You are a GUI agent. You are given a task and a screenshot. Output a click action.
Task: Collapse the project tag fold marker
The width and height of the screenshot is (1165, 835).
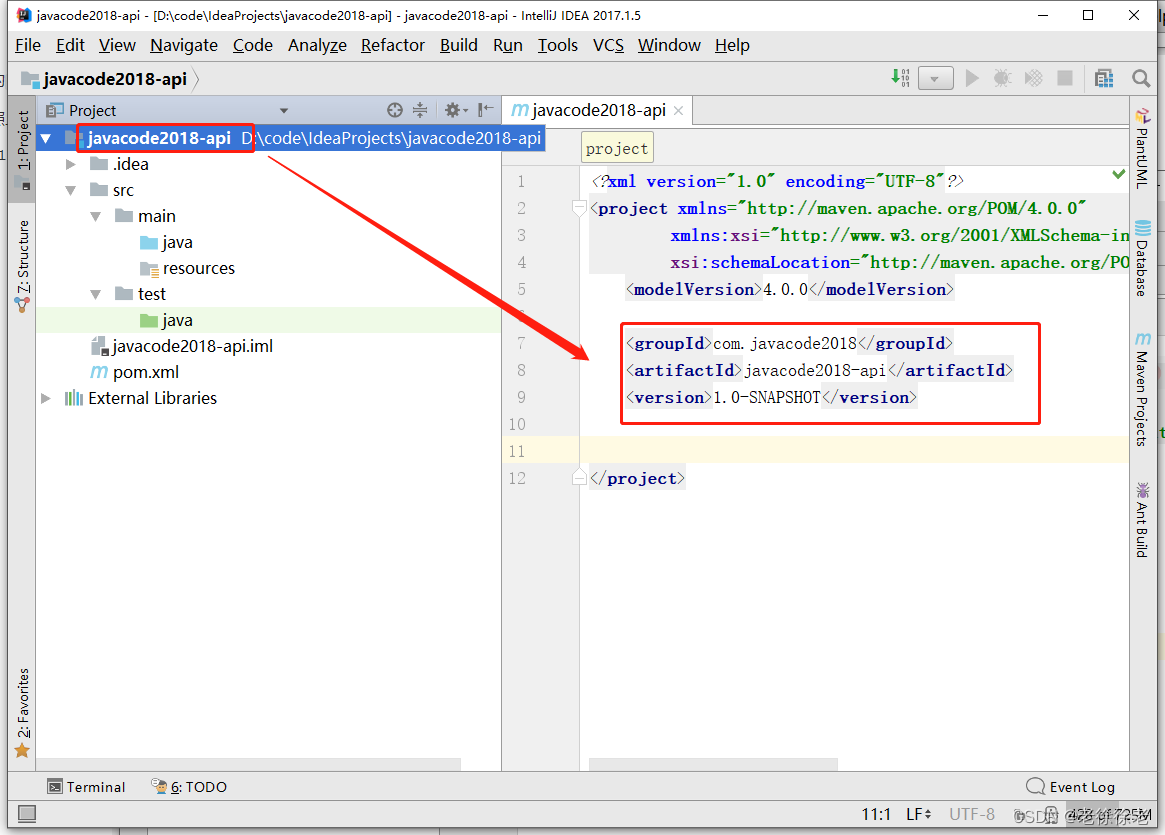pos(580,209)
